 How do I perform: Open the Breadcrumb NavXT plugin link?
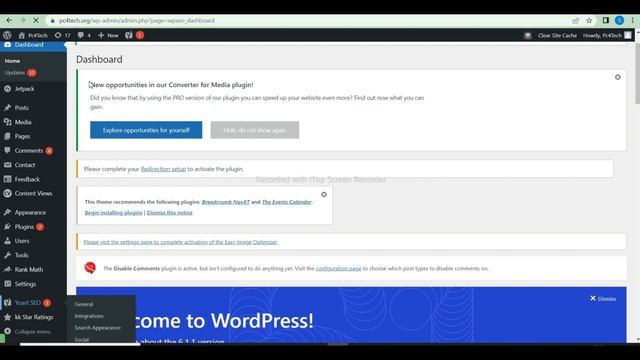226,202
